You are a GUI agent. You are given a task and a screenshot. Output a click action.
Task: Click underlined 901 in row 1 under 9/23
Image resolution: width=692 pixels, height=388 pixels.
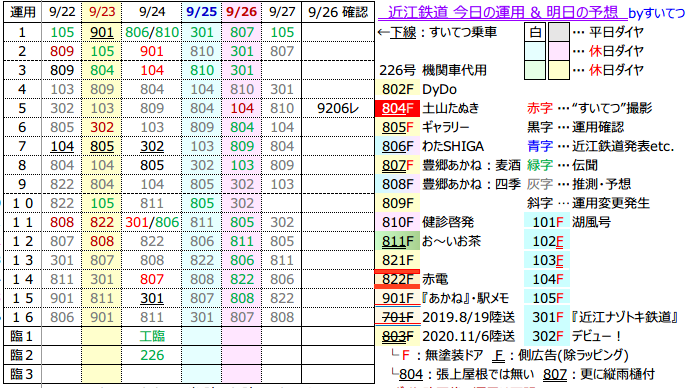pos(102,32)
